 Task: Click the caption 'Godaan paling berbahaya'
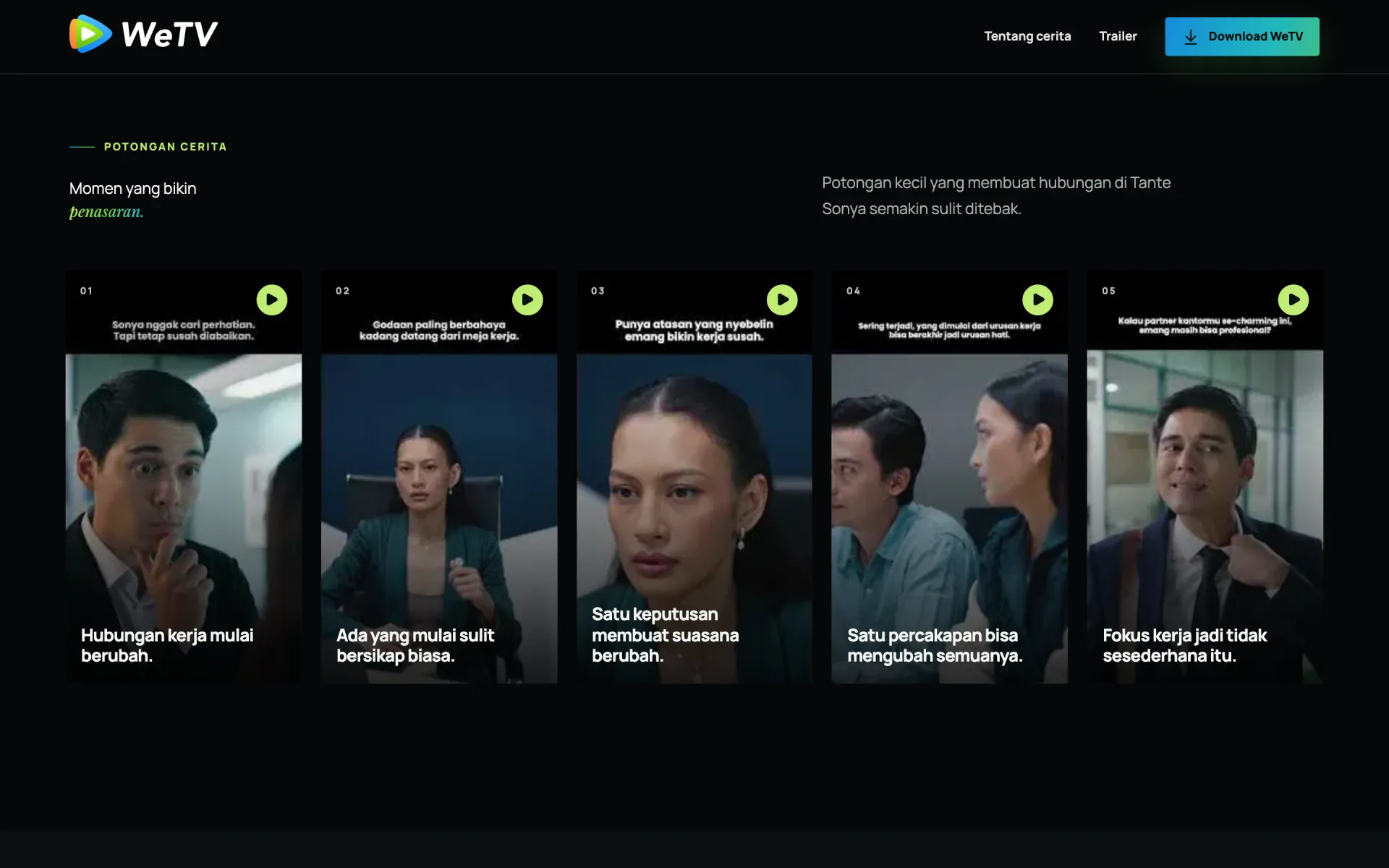[439, 325]
